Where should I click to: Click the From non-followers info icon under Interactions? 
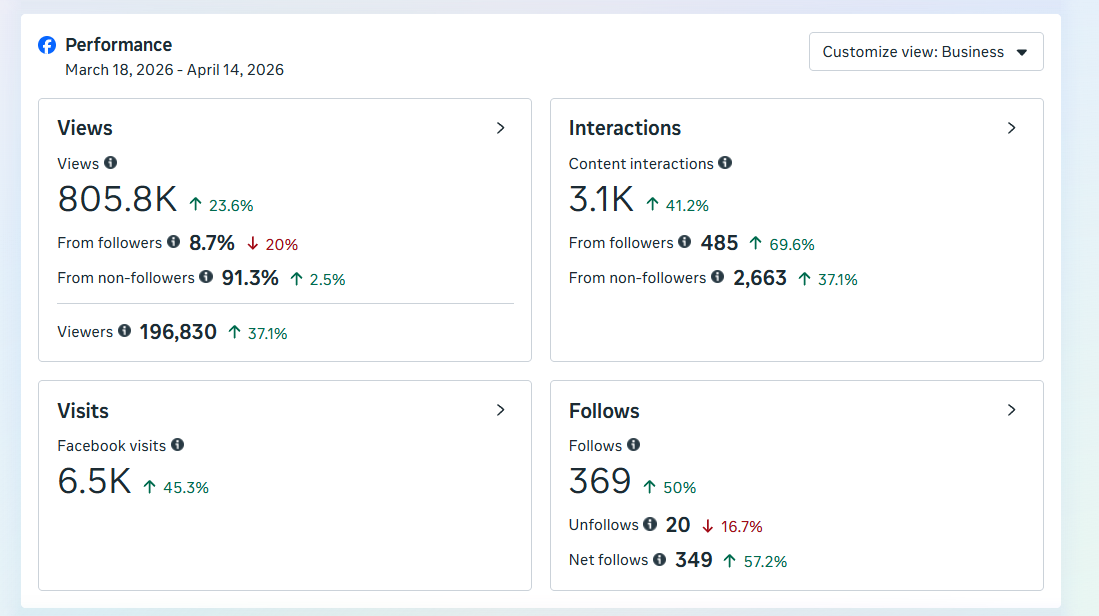[716, 278]
